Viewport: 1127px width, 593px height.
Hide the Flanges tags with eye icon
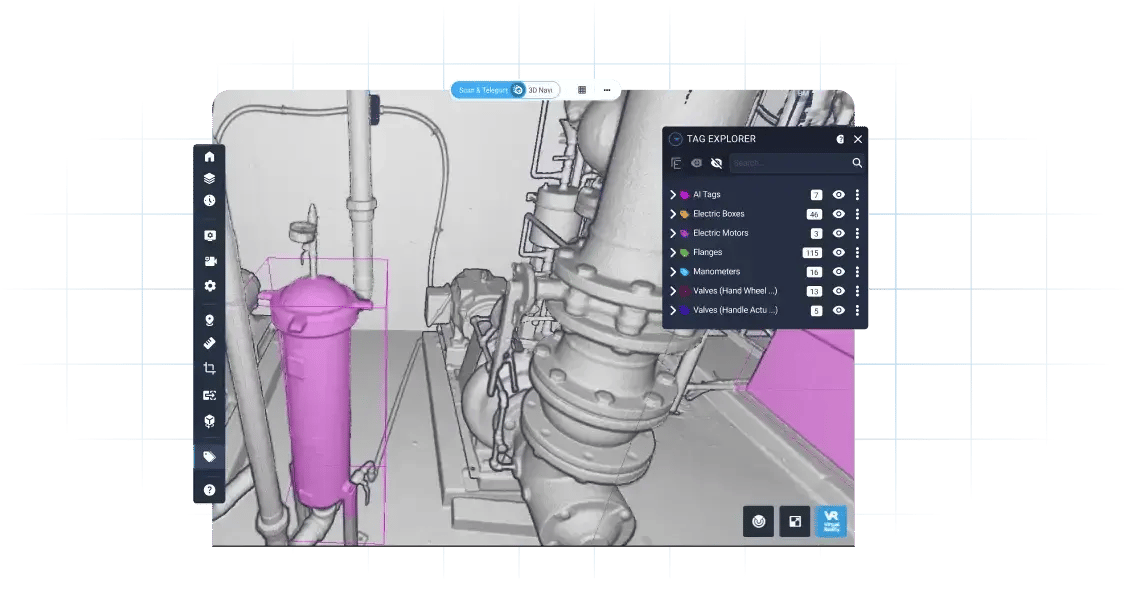tap(838, 252)
